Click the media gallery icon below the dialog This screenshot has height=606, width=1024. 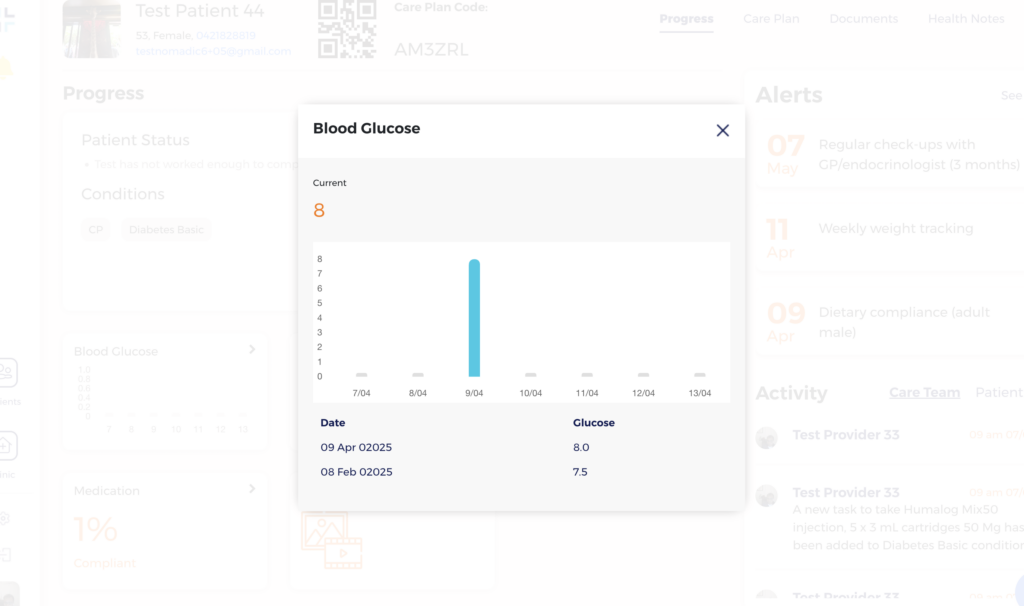[331, 540]
